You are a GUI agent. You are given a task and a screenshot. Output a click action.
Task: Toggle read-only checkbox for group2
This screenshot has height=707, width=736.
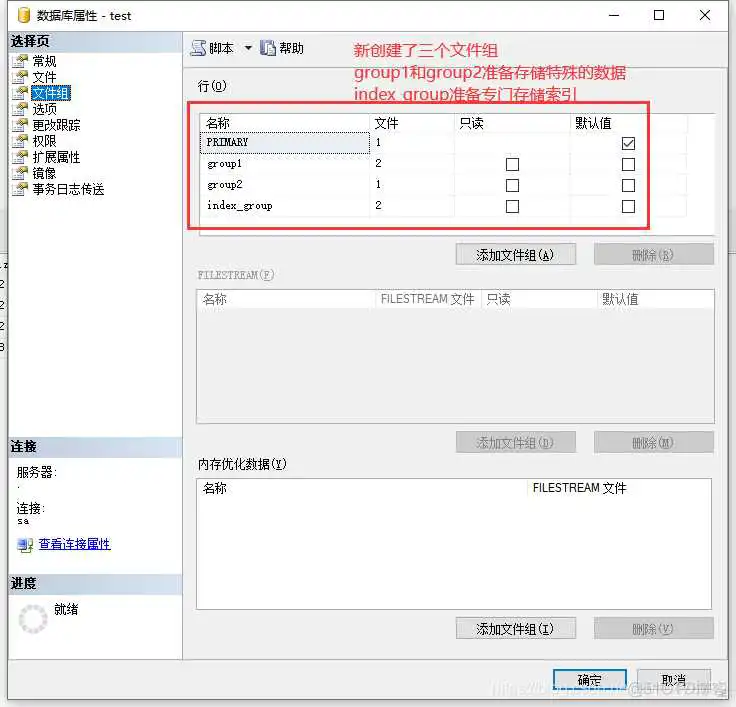point(512,185)
